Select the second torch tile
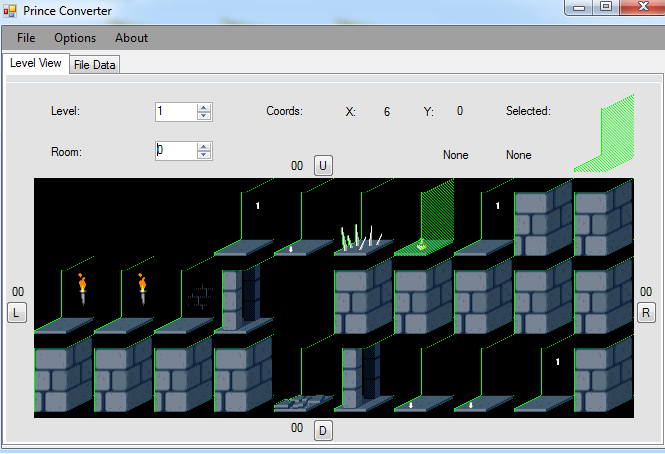 click(124, 297)
